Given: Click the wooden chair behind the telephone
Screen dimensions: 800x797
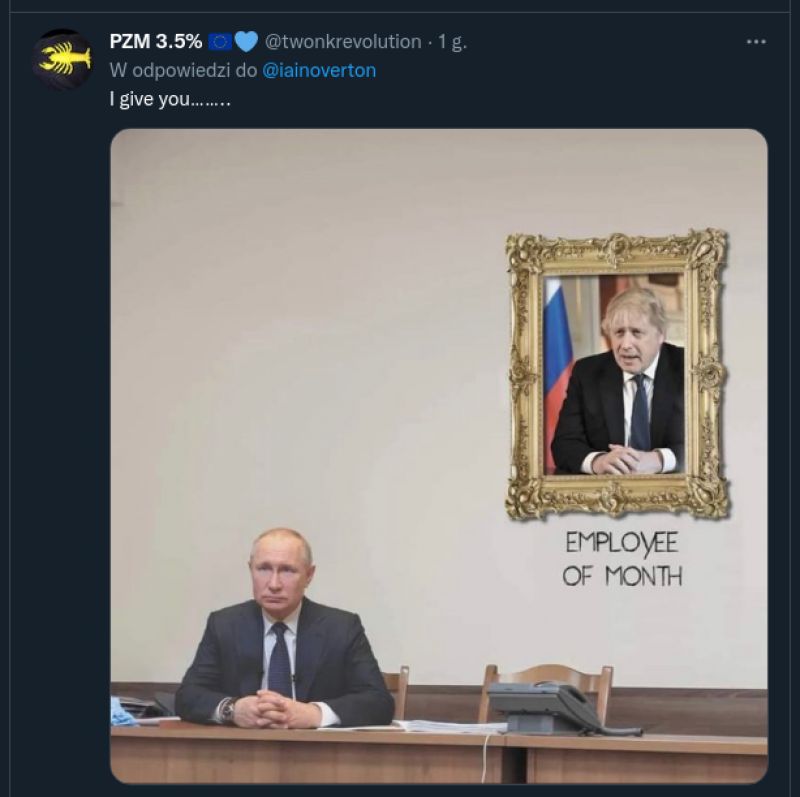Looking at the screenshot, I should [547, 684].
